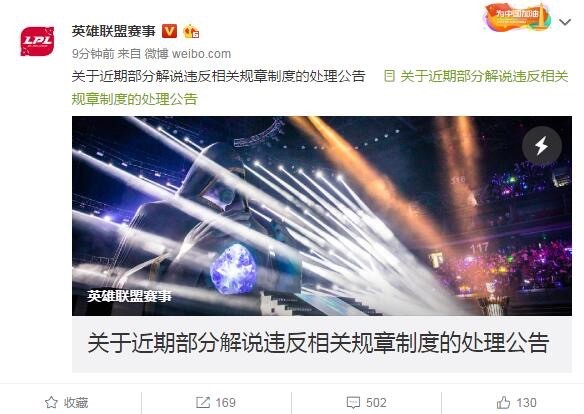Image resolution: width=584 pixels, height=414 pixels.
Task: Open the green article link 关于近期部分解说
Action: (320, 88)
